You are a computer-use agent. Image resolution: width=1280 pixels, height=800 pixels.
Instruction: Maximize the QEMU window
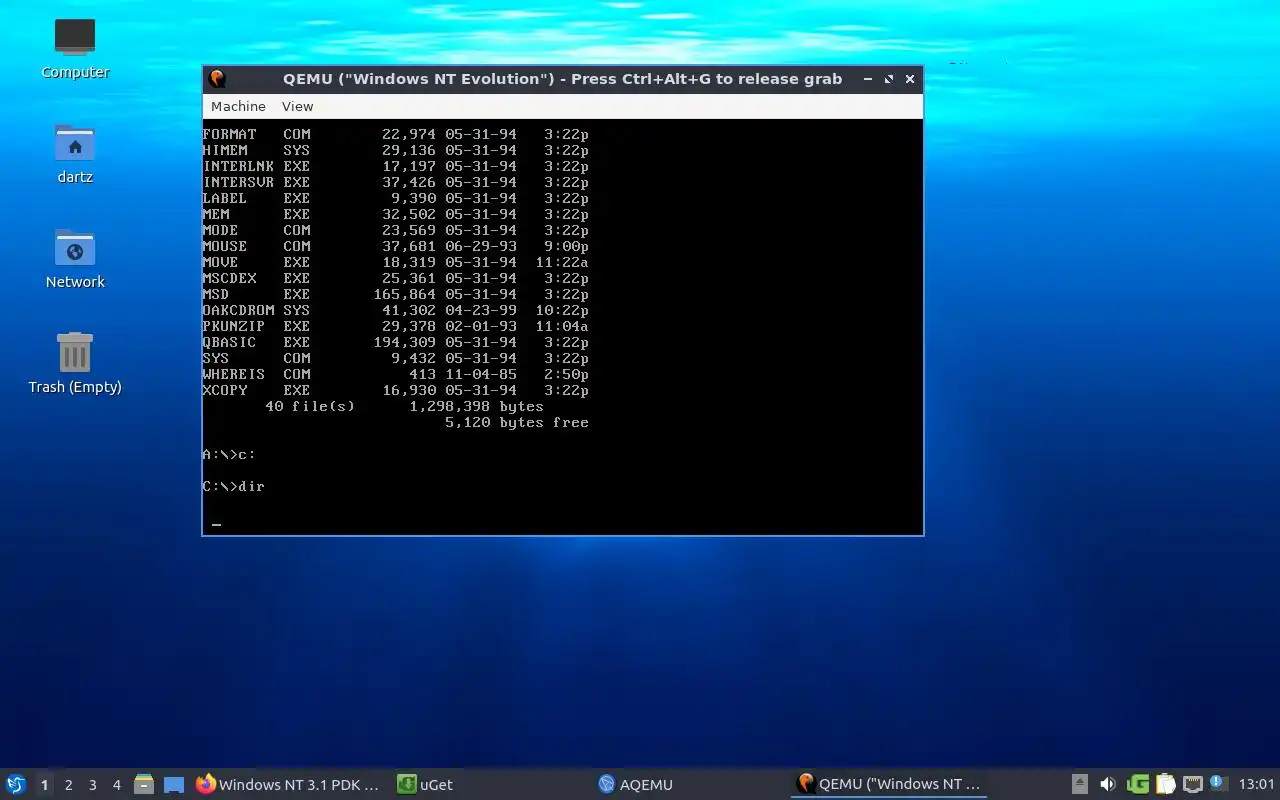coord(888,79)
